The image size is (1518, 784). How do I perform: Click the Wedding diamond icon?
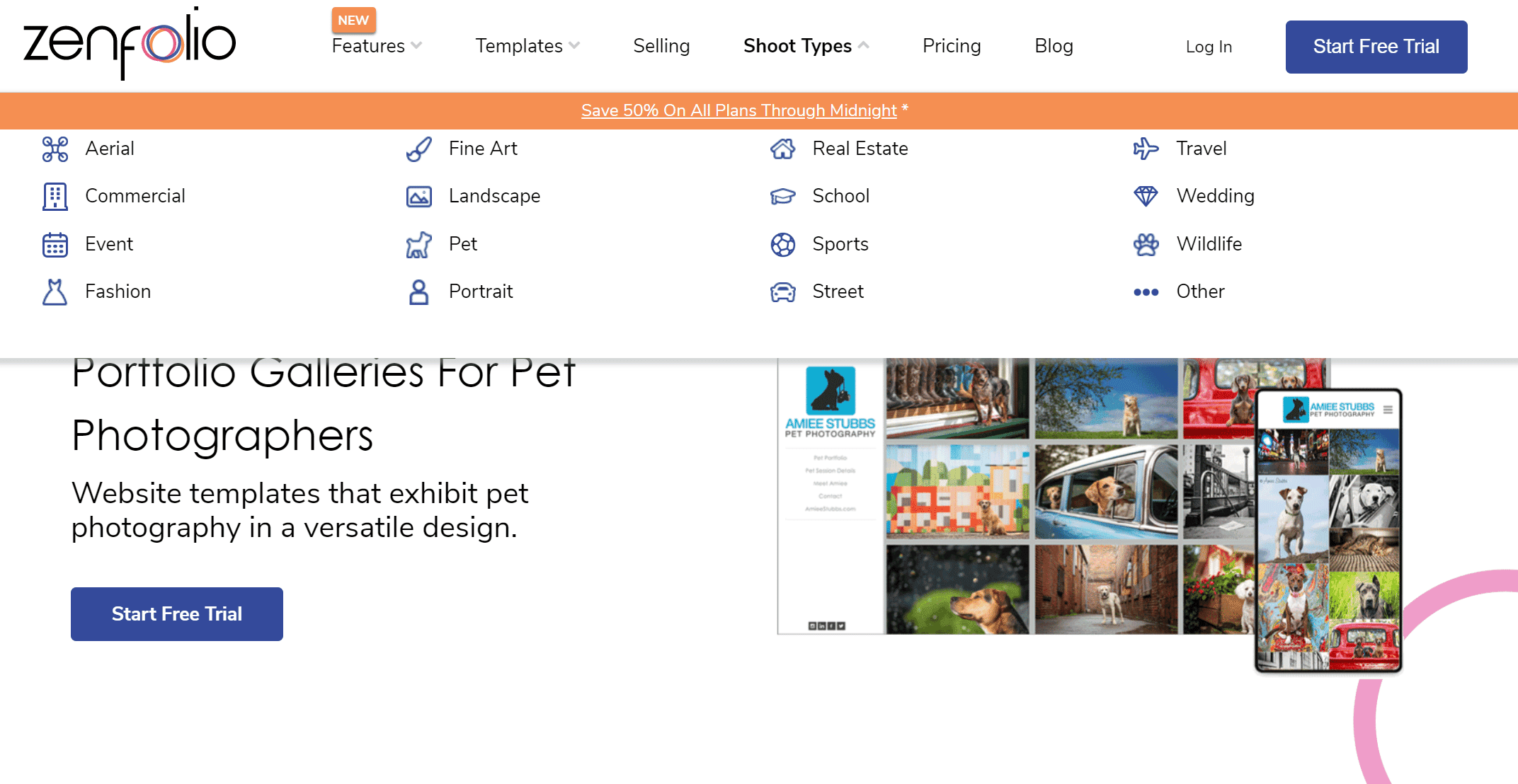tap(1146, 196)
